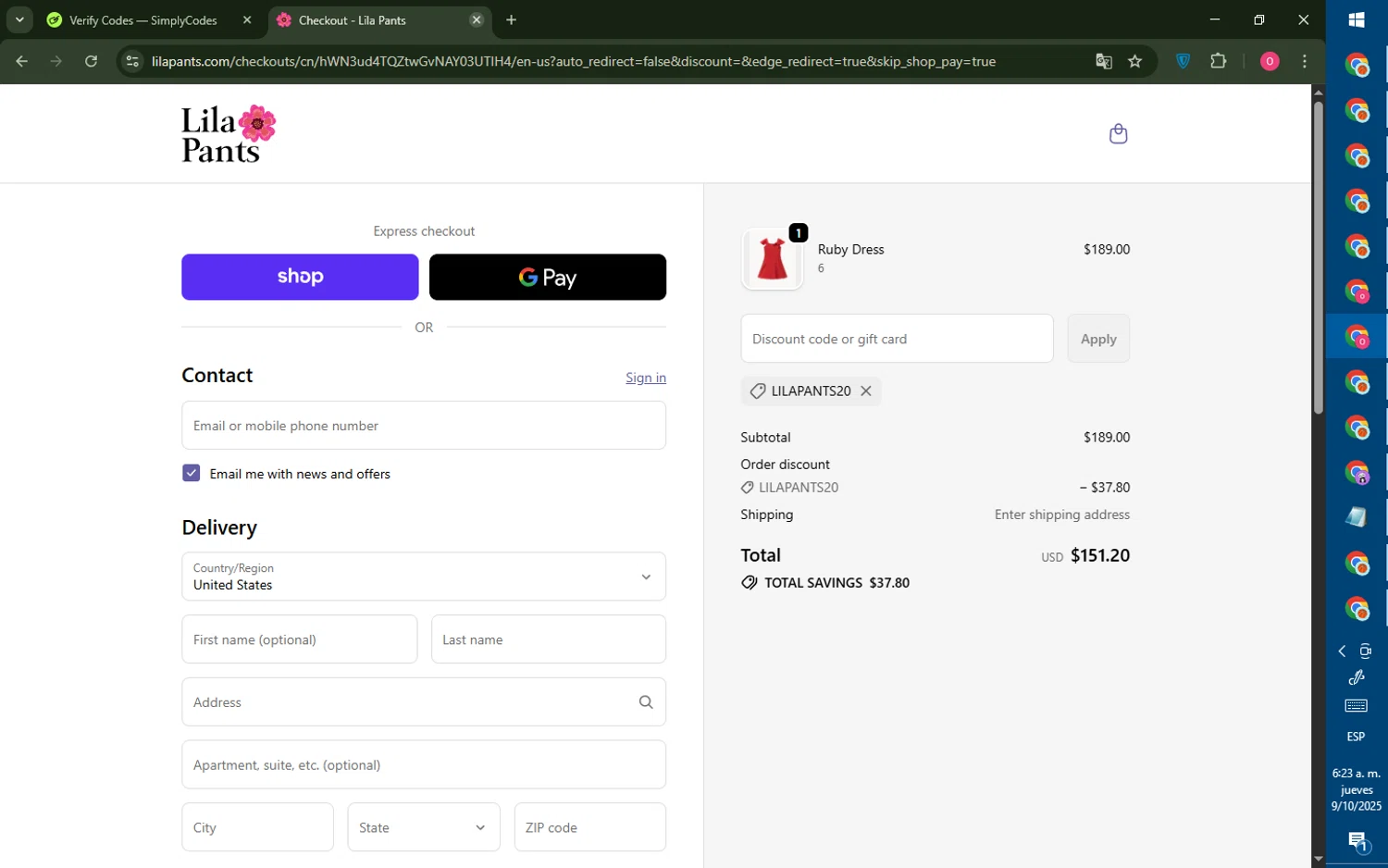Switch to Verify Codes — SimplyCodes tab
The width and height of the screenshot is (1388, 868).
pos(143,19)
